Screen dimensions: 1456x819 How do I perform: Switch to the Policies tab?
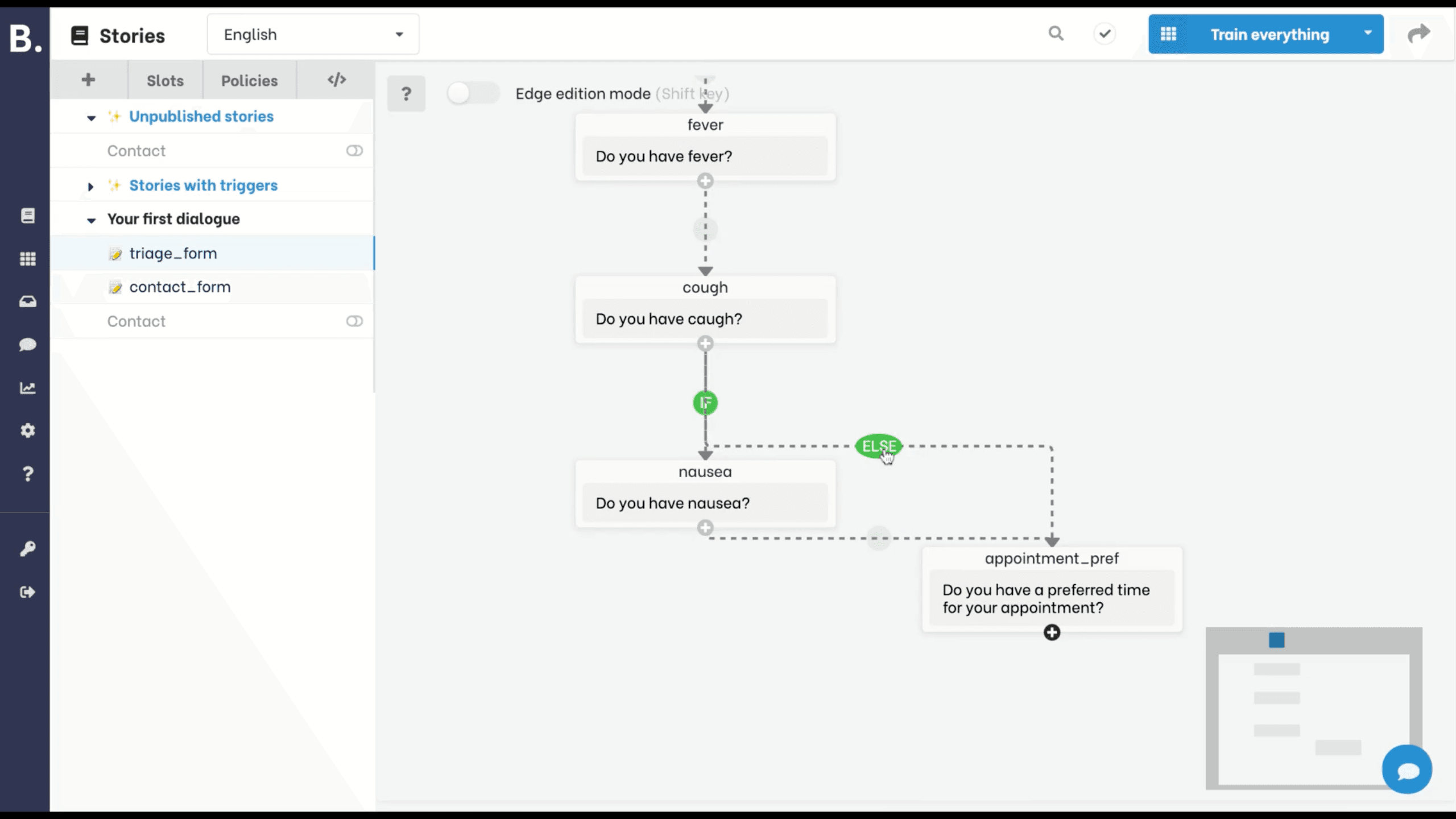tap(249, 80)
